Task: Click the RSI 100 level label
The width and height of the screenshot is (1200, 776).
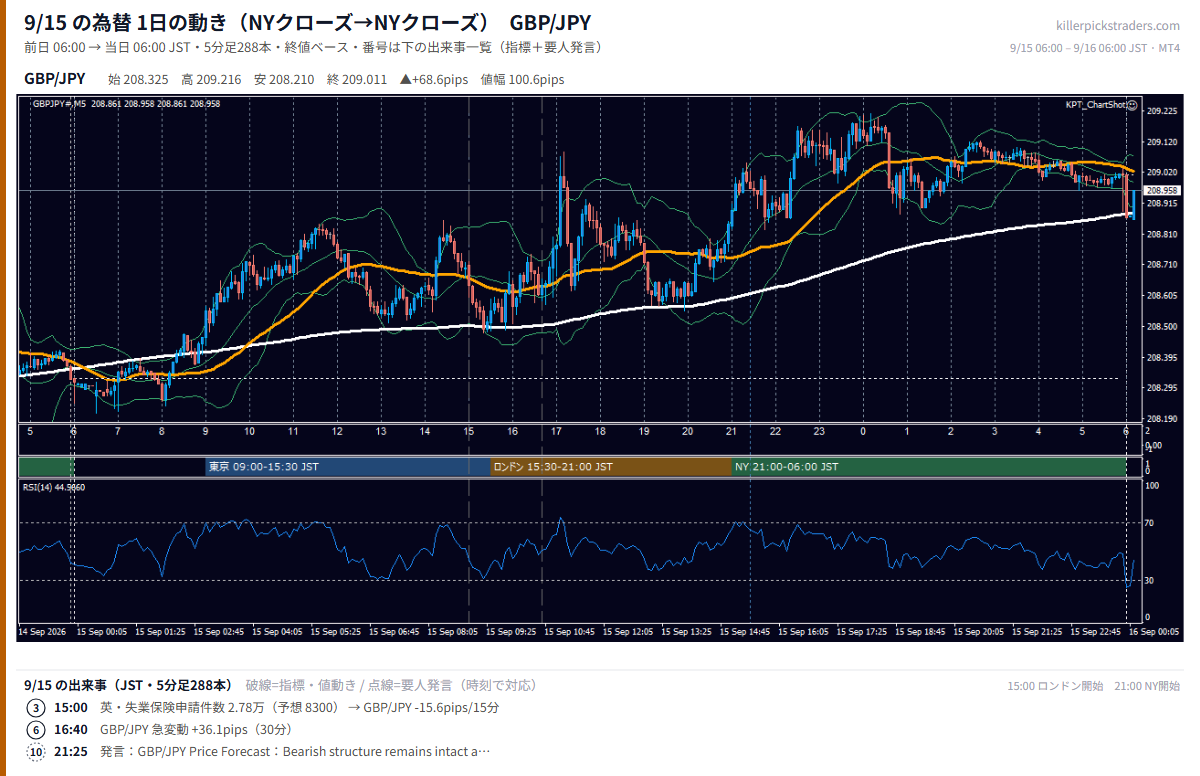Action: click(1152, 485)
